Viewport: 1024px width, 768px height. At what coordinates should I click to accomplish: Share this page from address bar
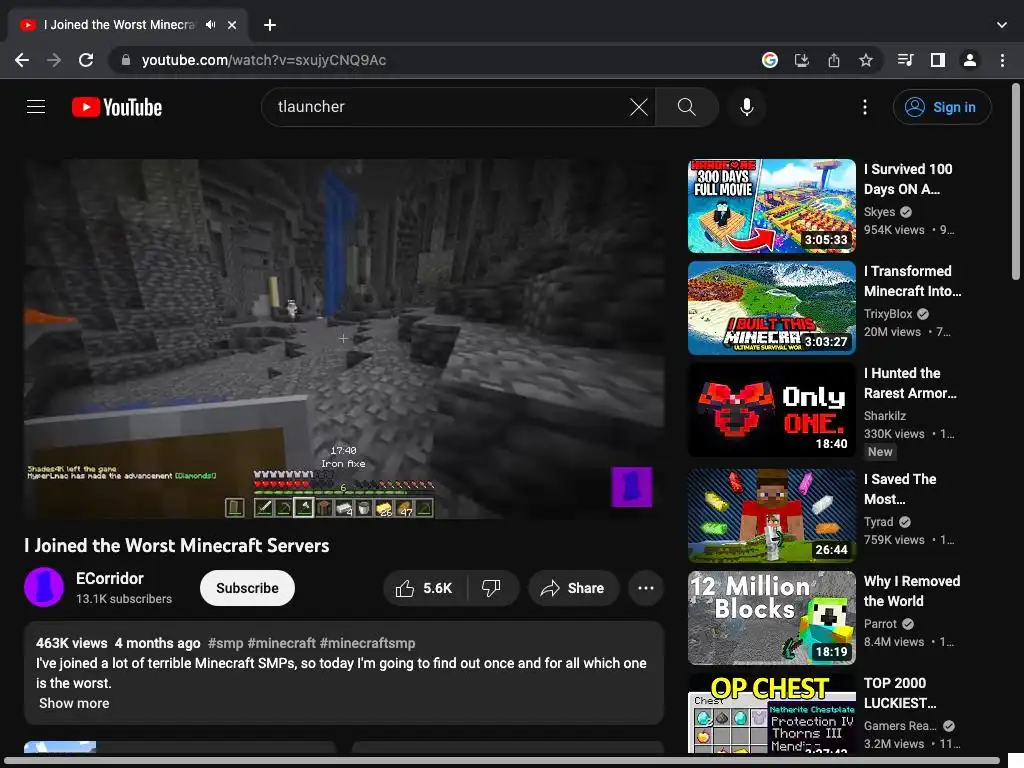834,60
